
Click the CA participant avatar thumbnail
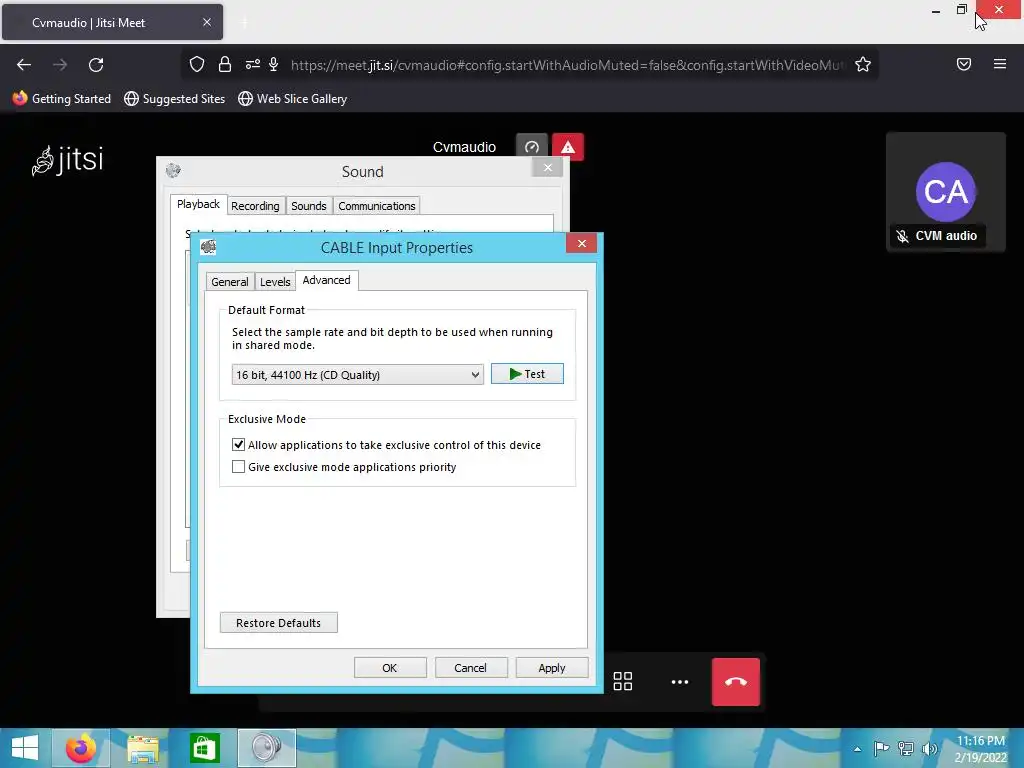[x=946, y=191]
